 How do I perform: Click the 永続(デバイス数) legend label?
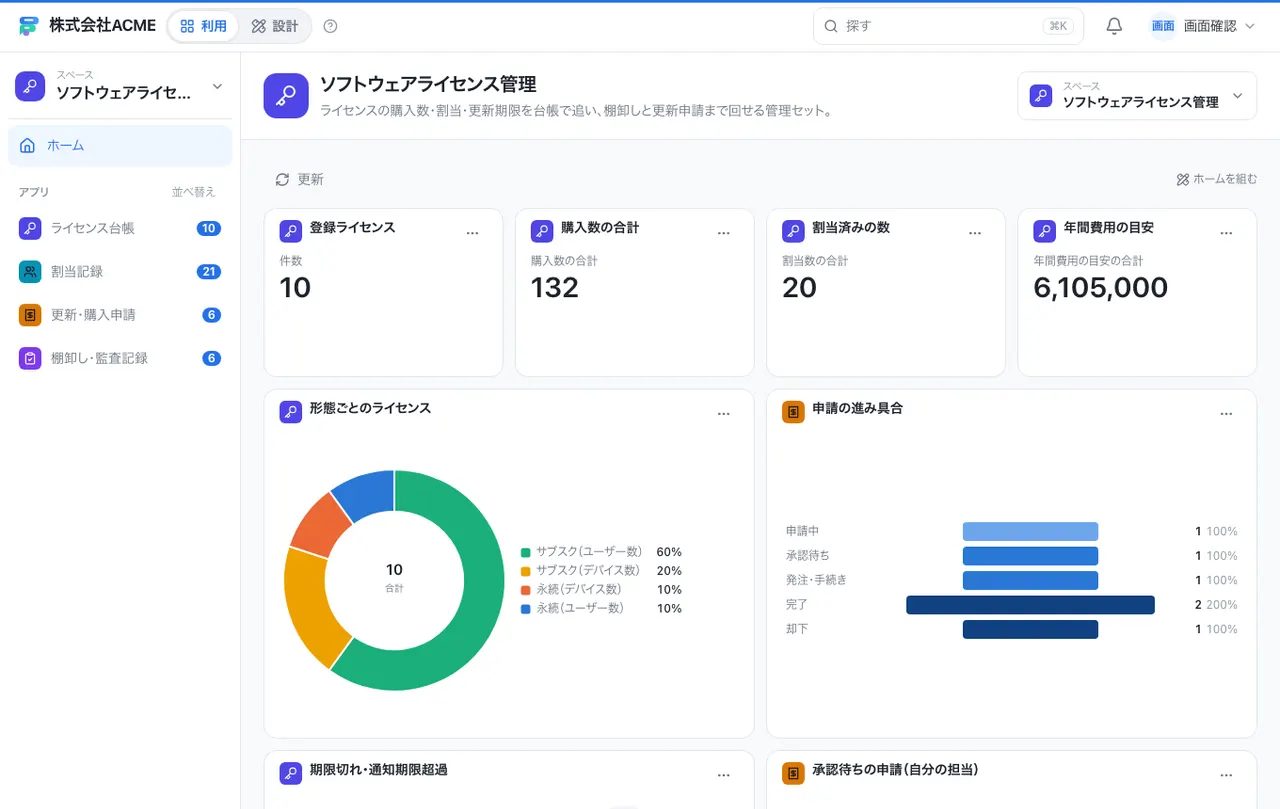pos(579,589)
